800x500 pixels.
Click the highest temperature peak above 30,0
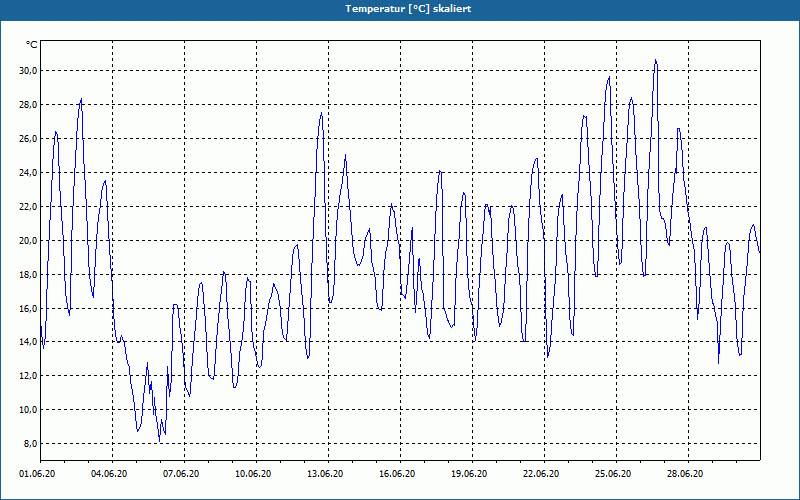(656, 61)
